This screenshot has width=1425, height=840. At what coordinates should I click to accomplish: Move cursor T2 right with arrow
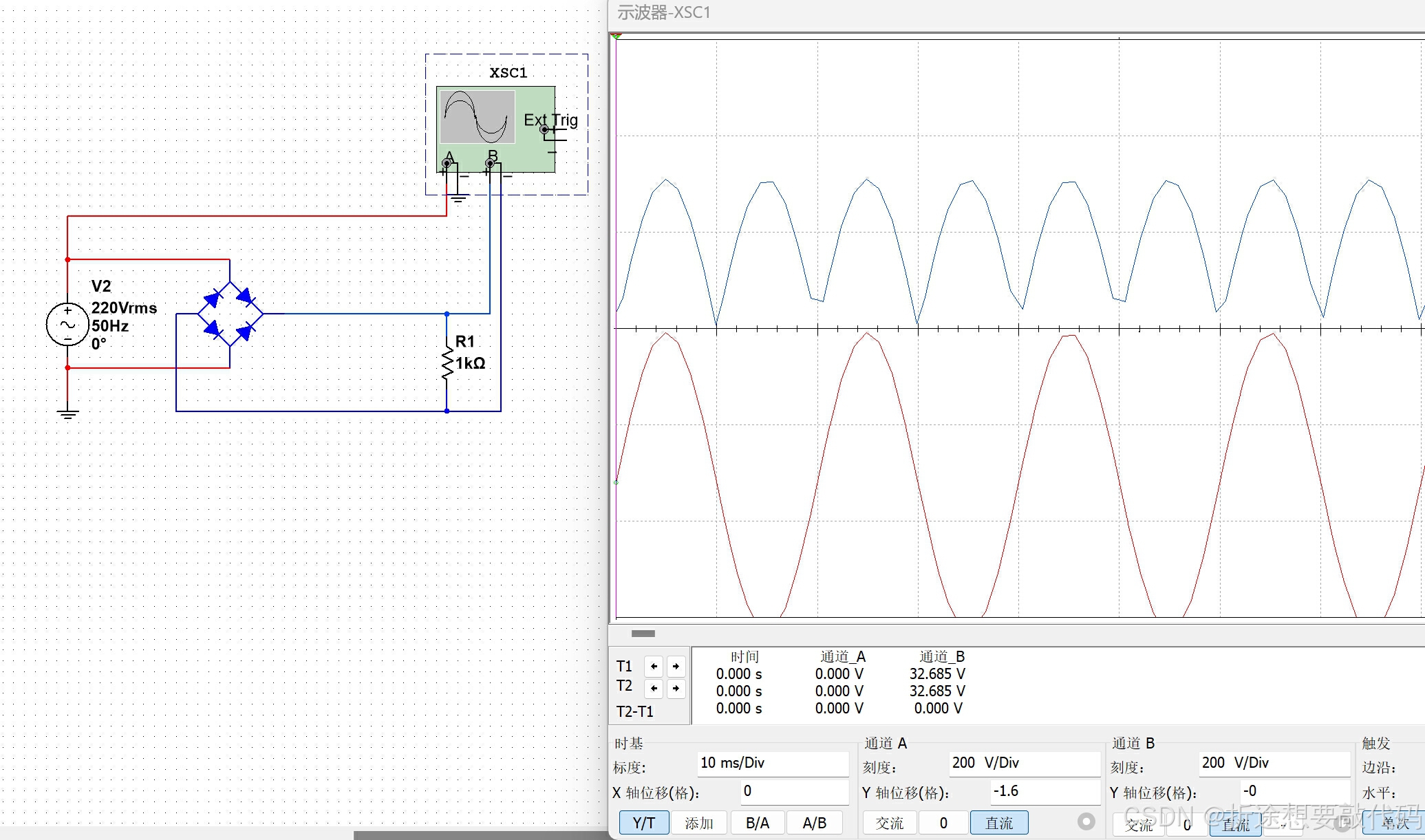(x=676, y=688)
